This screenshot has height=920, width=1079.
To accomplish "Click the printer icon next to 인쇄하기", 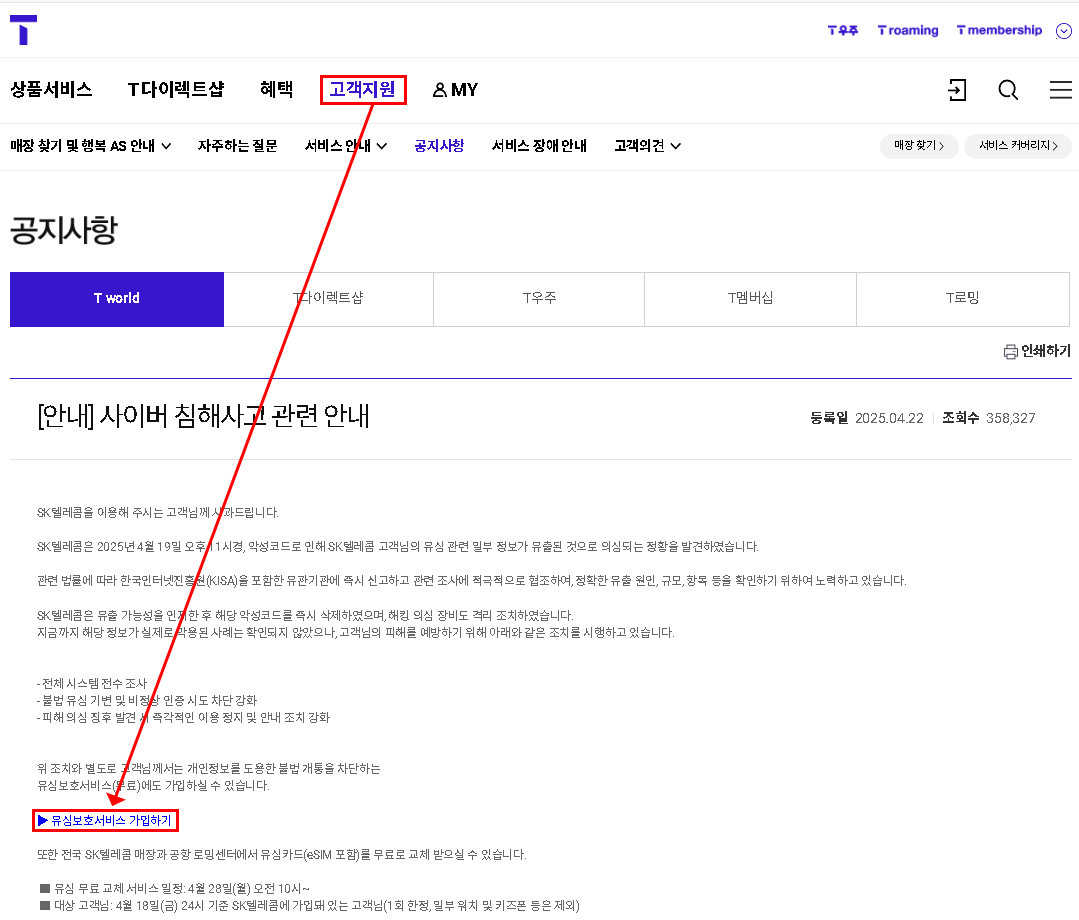I will click(1010, 352).
